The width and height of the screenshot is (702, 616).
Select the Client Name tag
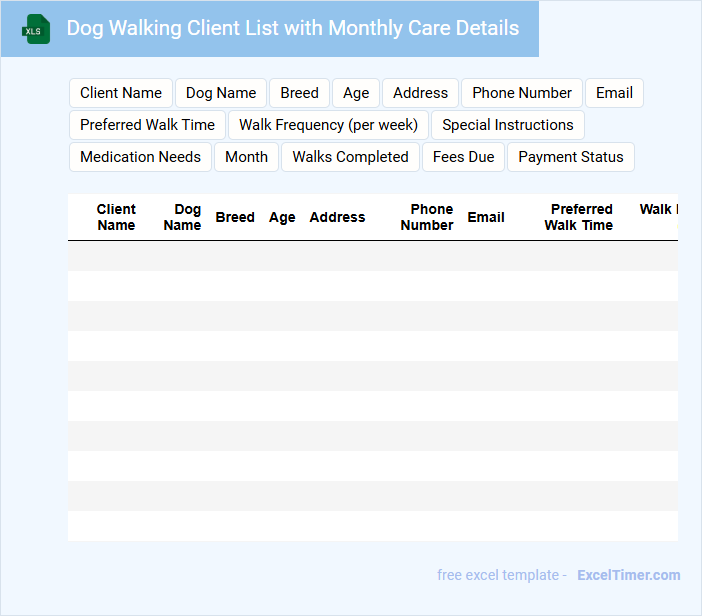pos(121,93)
